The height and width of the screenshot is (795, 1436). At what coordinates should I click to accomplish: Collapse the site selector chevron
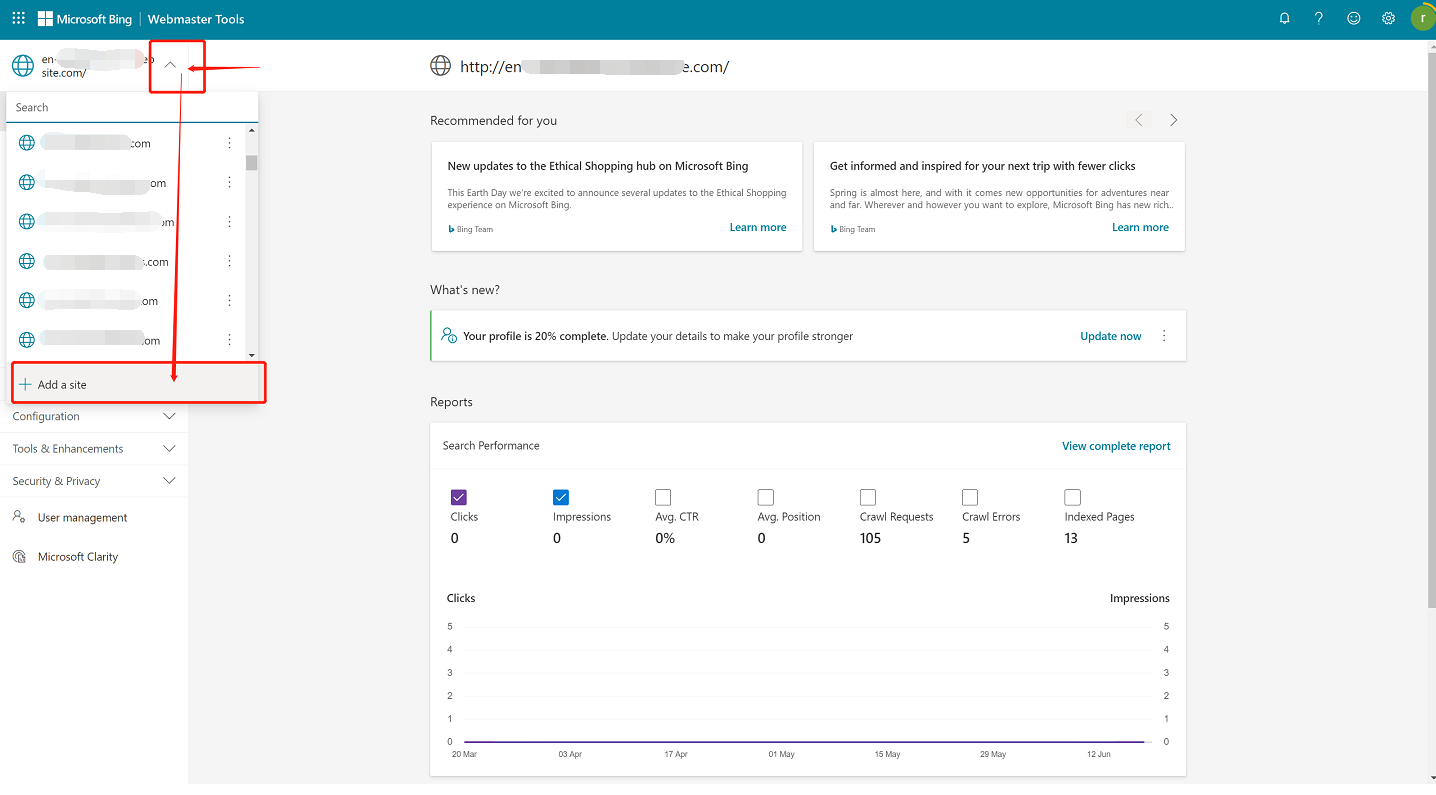pyautogui.click(x=170, y=66)
